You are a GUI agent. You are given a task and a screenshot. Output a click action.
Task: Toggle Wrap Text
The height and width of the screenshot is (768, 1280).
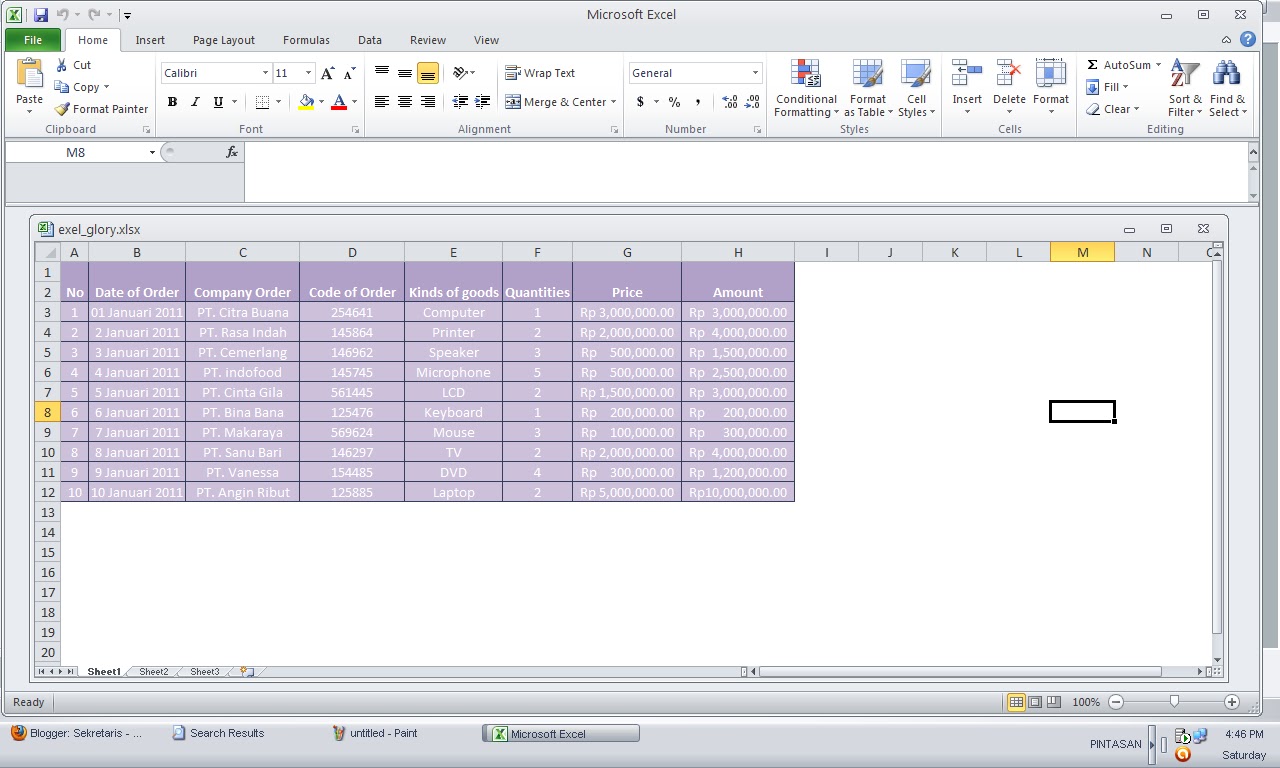pyautogui.click(x=540, y=73)
